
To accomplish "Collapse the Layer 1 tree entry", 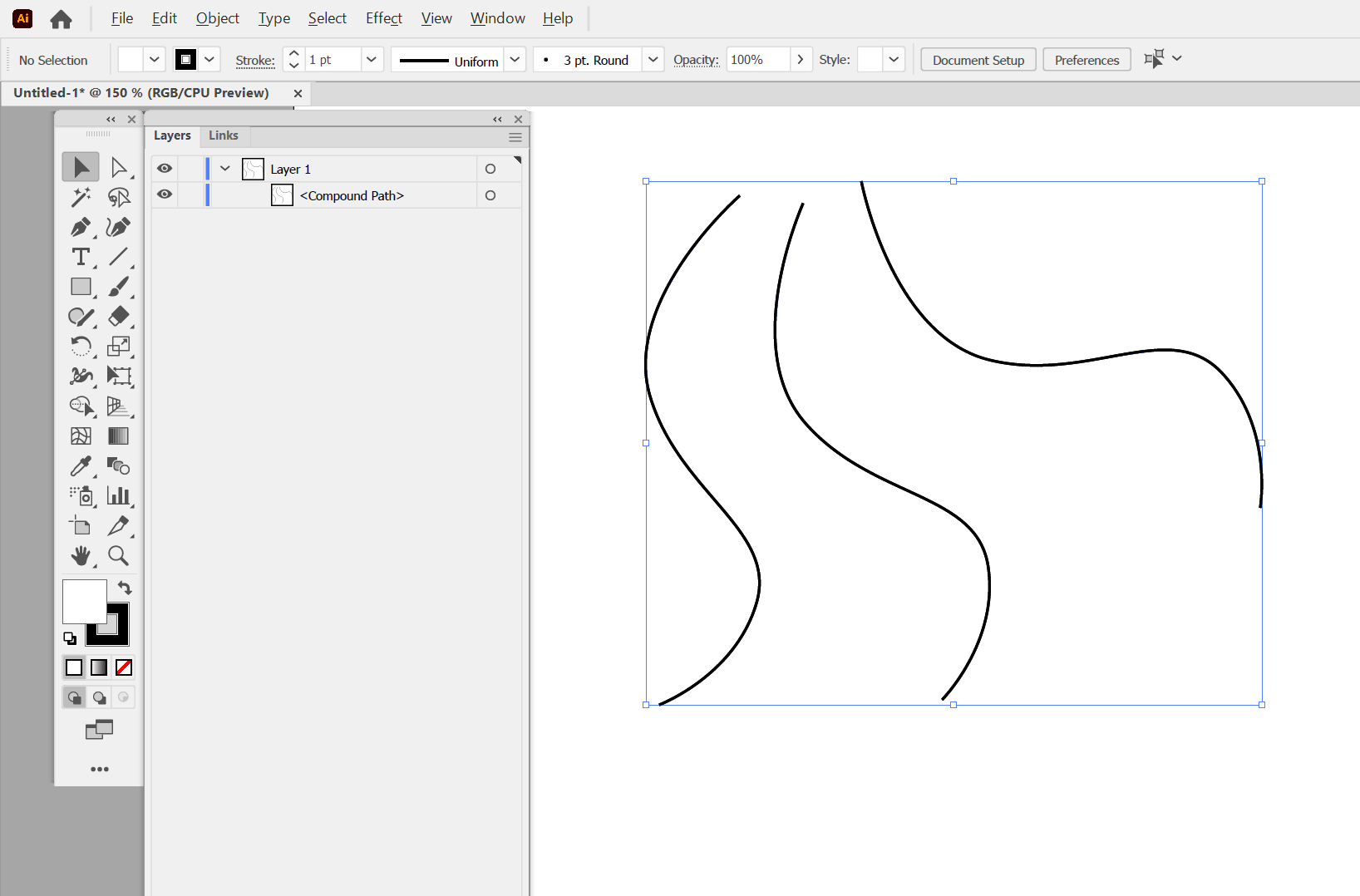I will tap(224, 168).
